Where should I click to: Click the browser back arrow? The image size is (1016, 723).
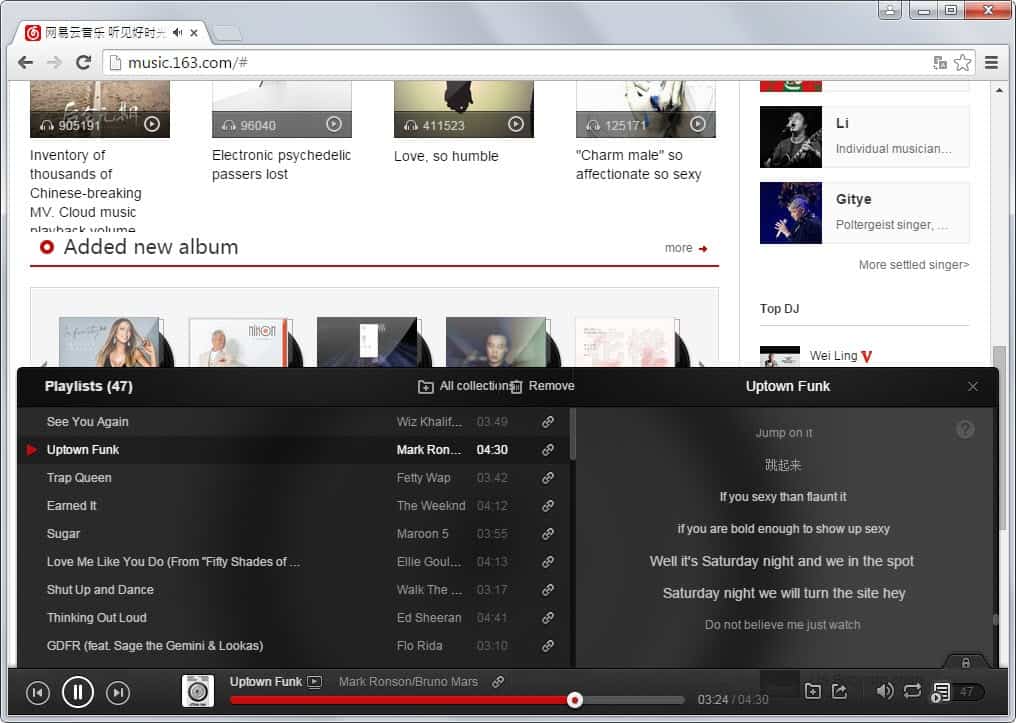coord(25,62)
